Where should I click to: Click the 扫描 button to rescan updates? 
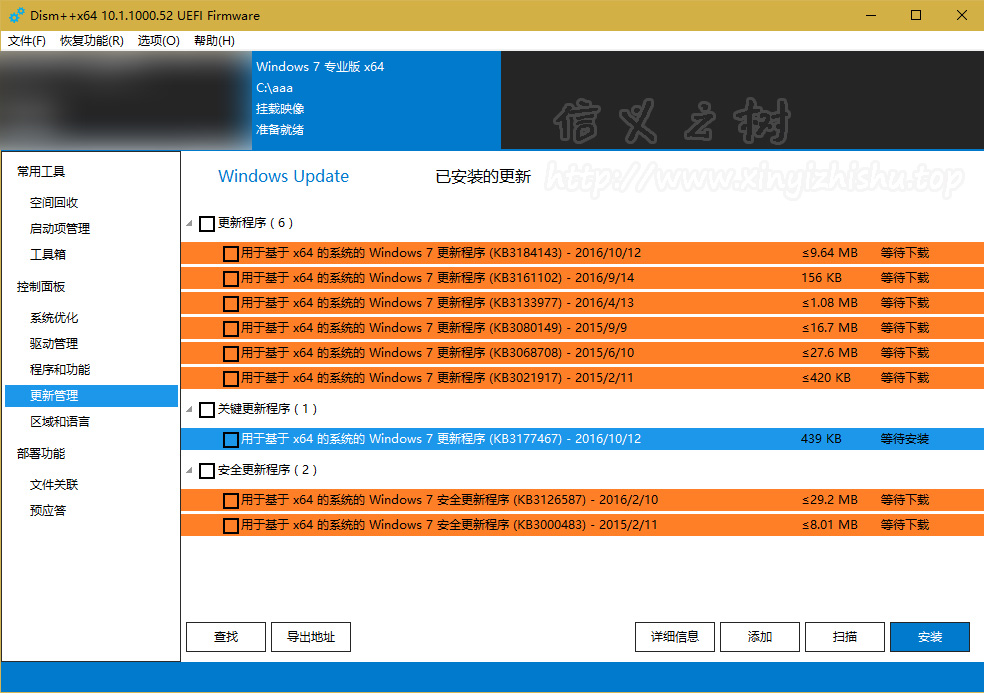pyautogui.click(x=844, y=637)
